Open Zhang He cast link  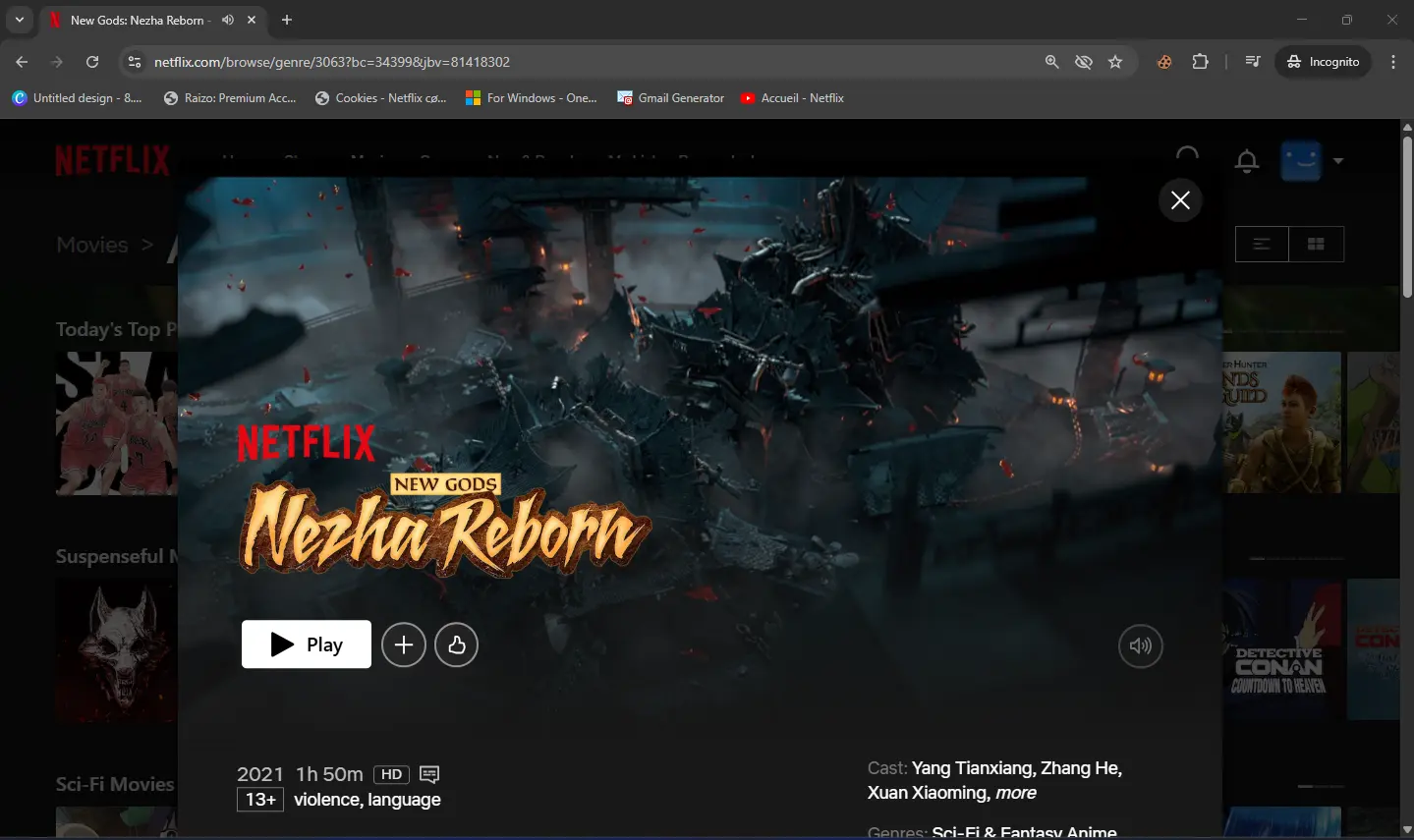pos(1081,768)
